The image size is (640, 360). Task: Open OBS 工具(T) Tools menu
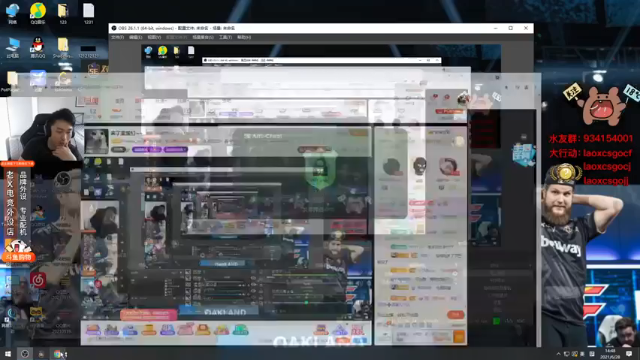pyautogui.click(x=225, y=37)
